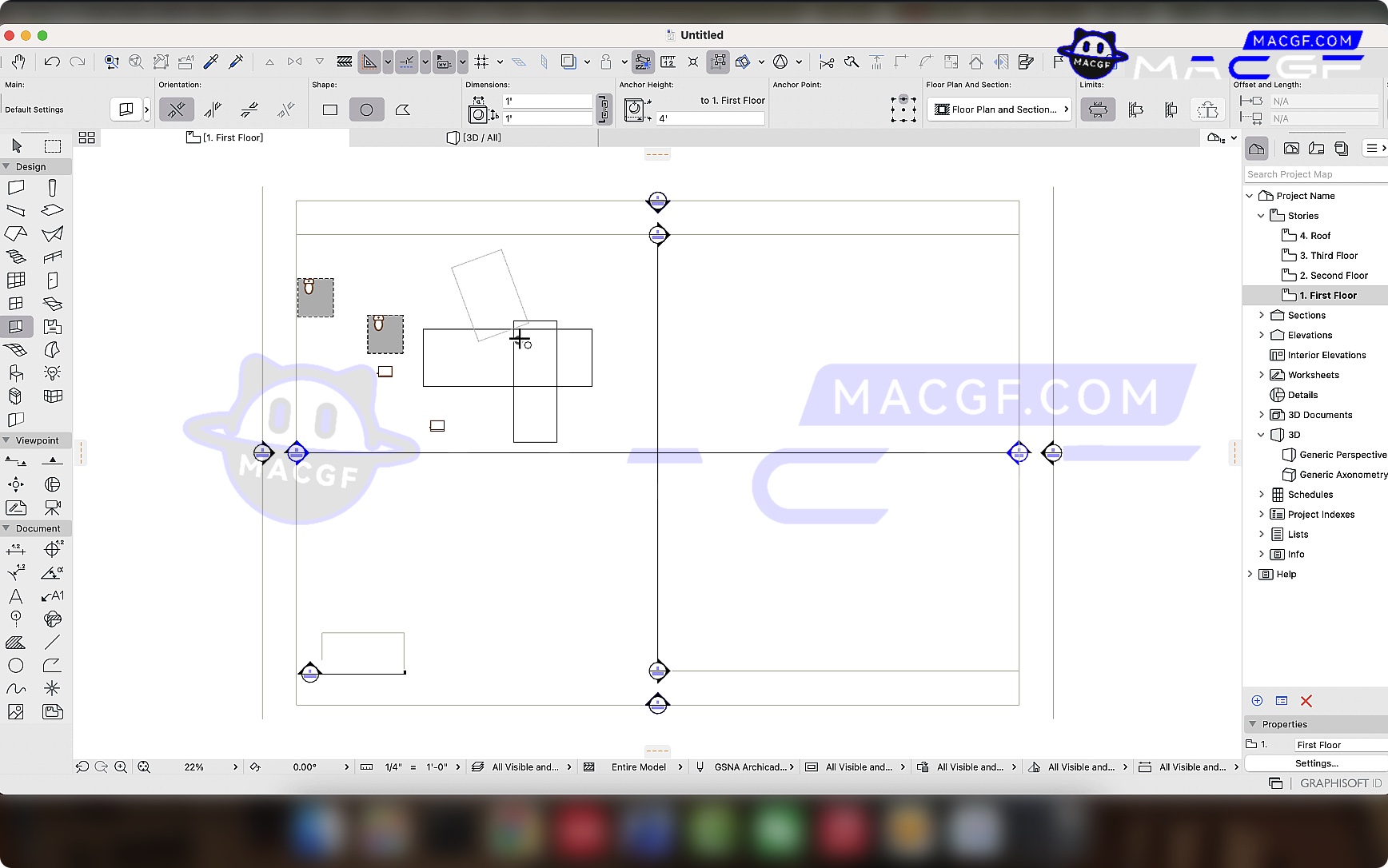
Task: Activate the Camera tool
Action: (53, 508)
